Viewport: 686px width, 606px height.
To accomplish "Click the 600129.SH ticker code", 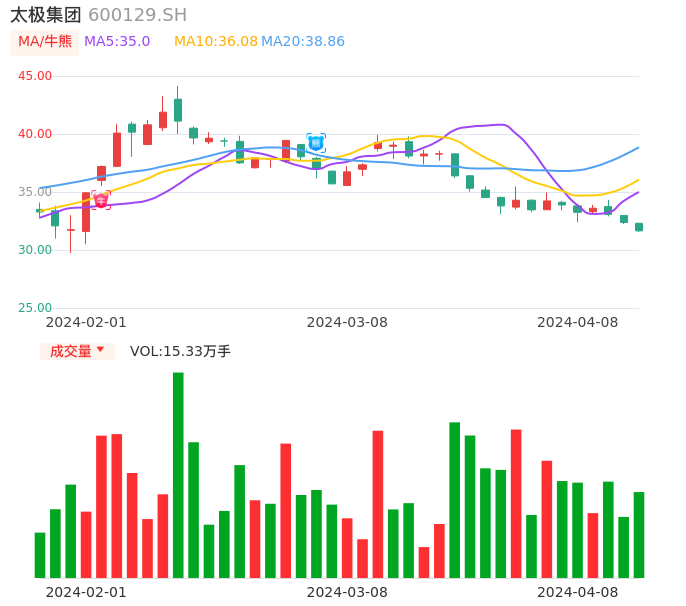I will click(137, 15).
